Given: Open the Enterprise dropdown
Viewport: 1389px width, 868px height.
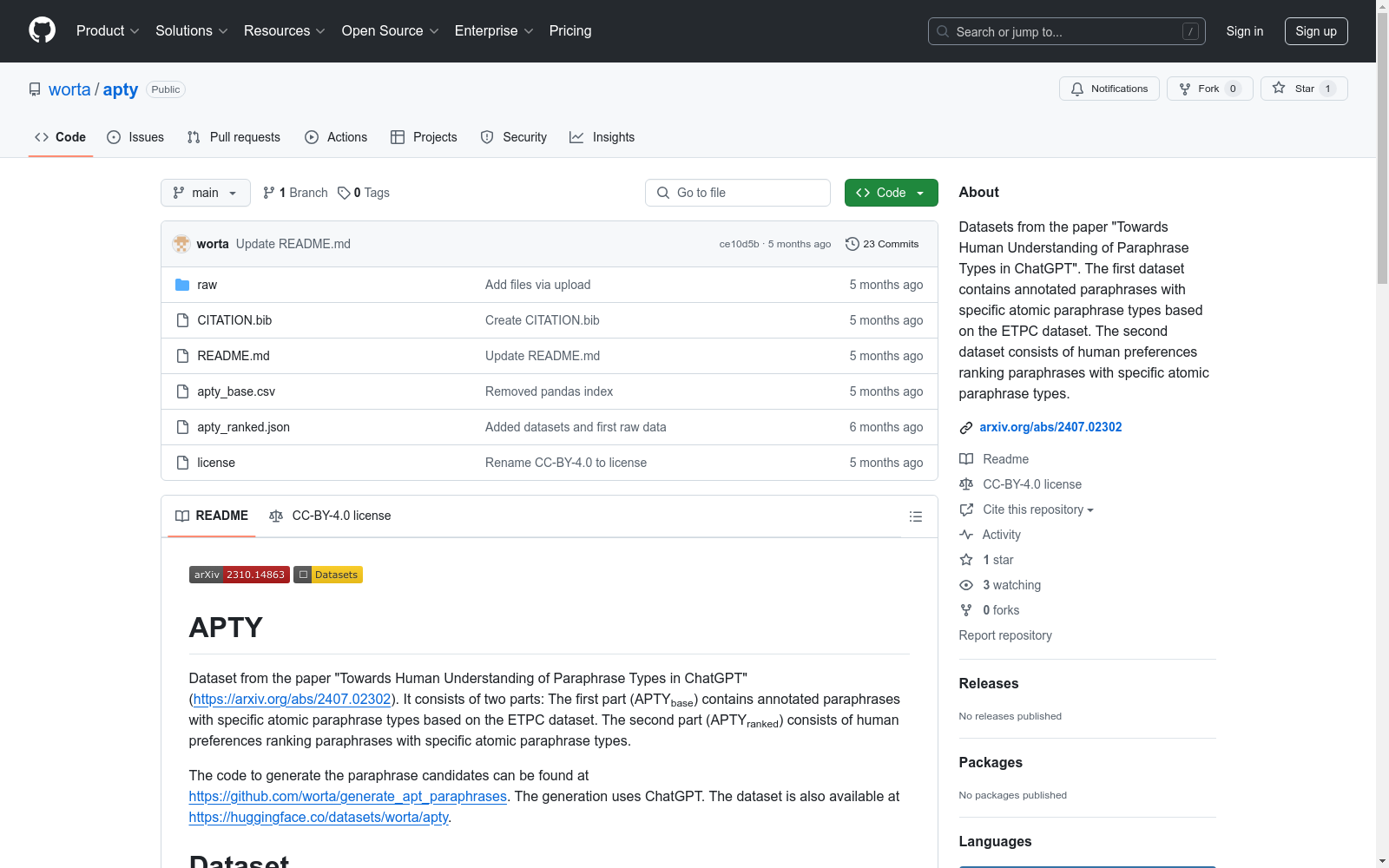Looking at the screenshot, I should (x=494, y=30).
